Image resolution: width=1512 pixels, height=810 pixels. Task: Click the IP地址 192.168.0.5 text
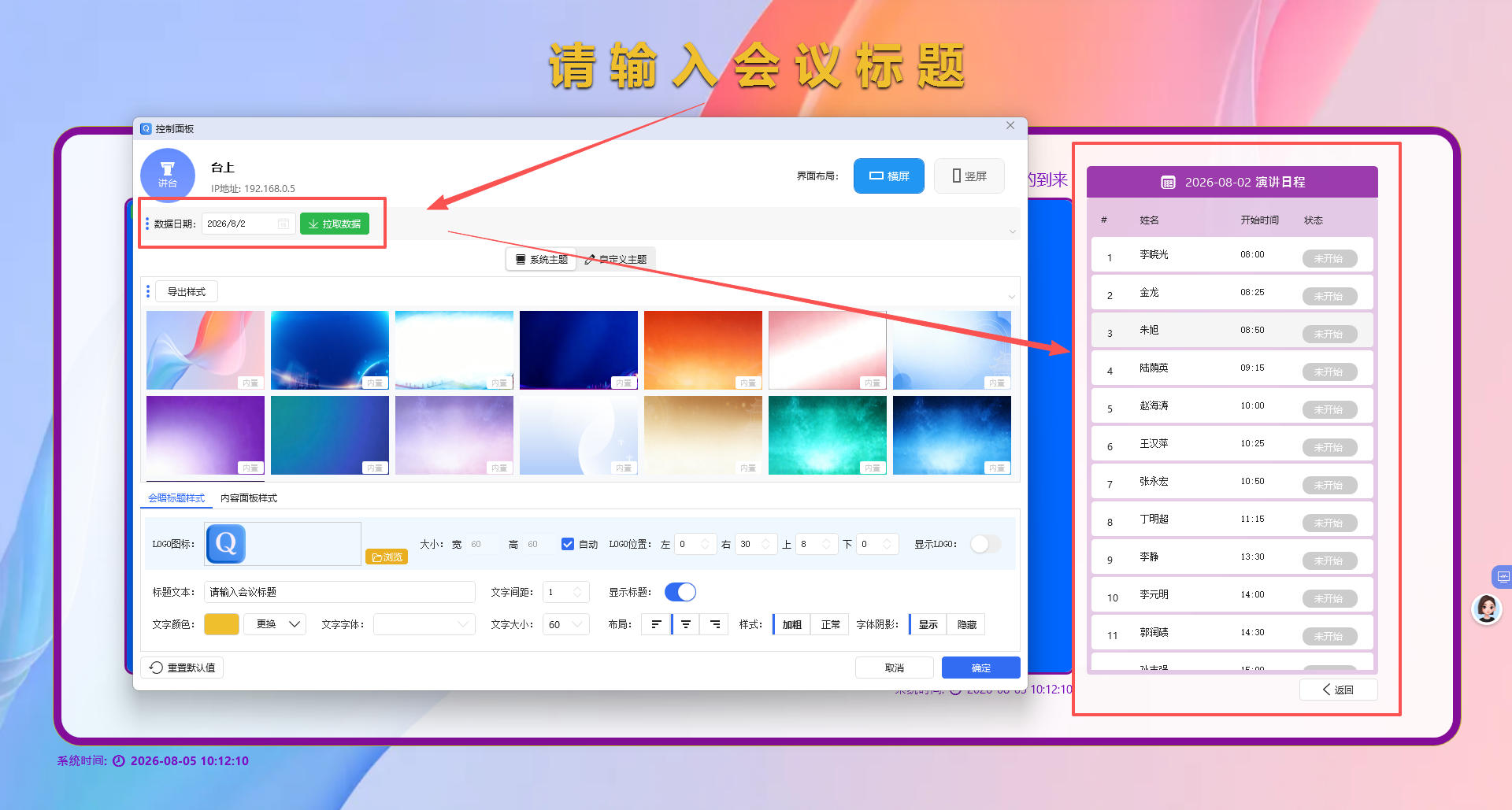point(253,189)
